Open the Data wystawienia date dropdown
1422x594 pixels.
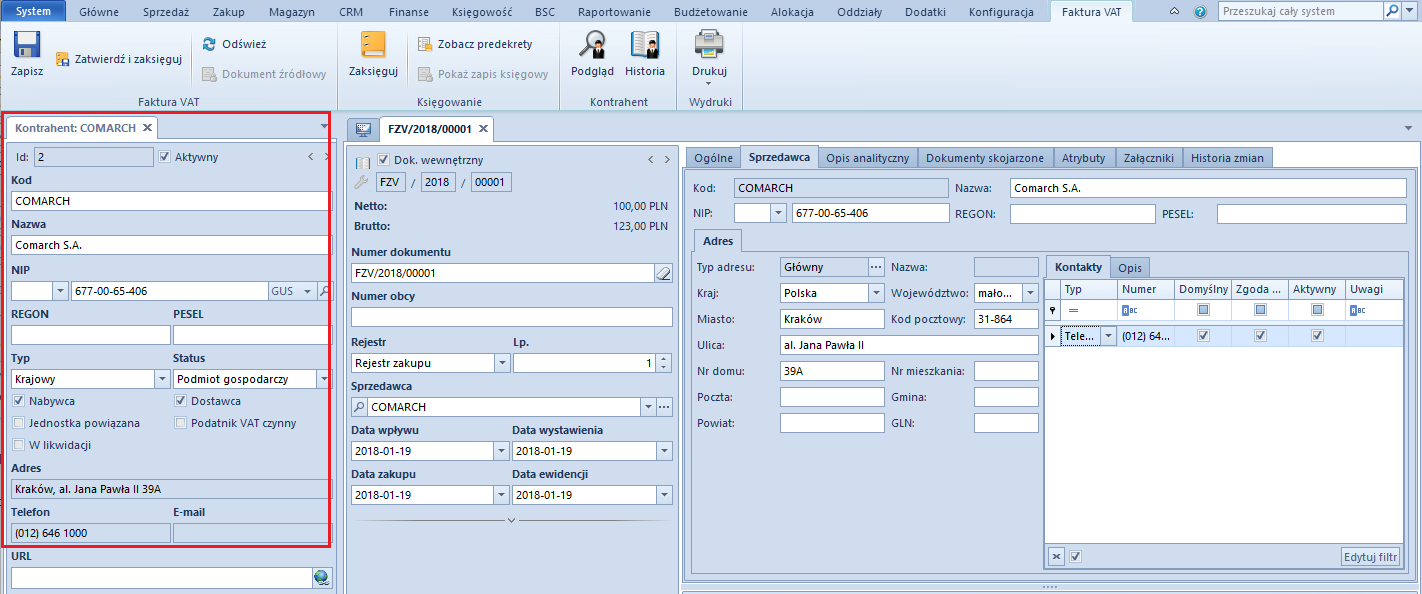(x=663, y=451)
